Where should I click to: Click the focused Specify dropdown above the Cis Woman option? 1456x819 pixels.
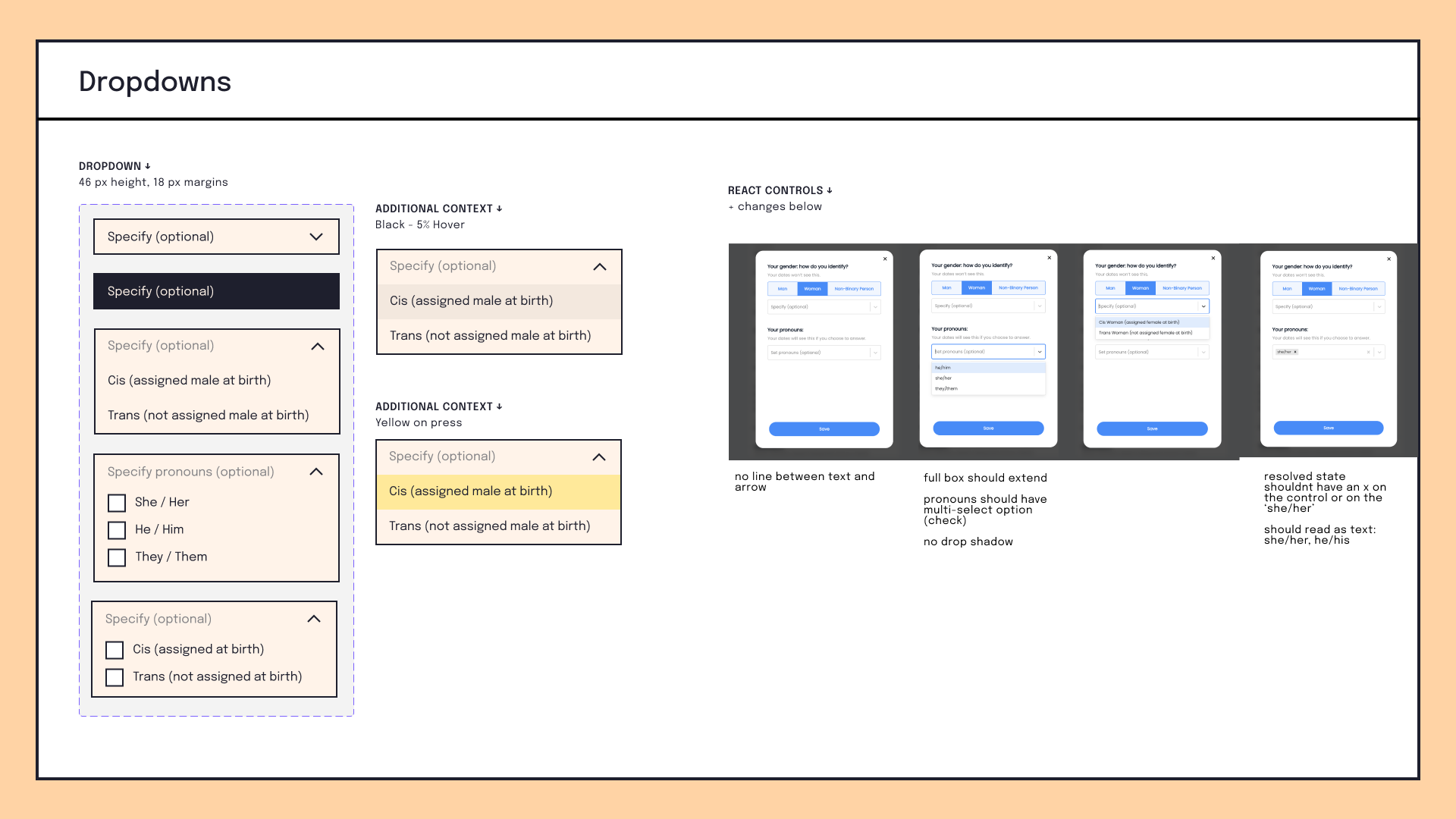coord(1152,306)
